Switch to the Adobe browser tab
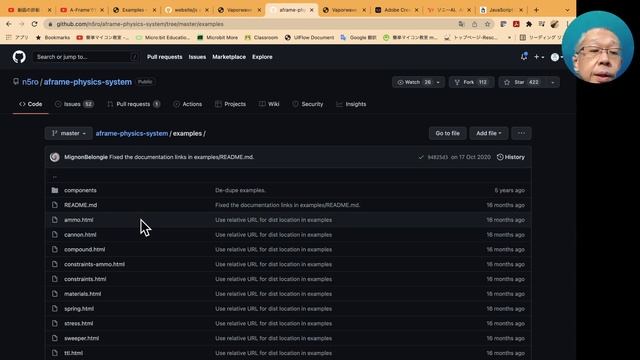The height and width of the screenshot is (360, 640). tap(396, 10)
